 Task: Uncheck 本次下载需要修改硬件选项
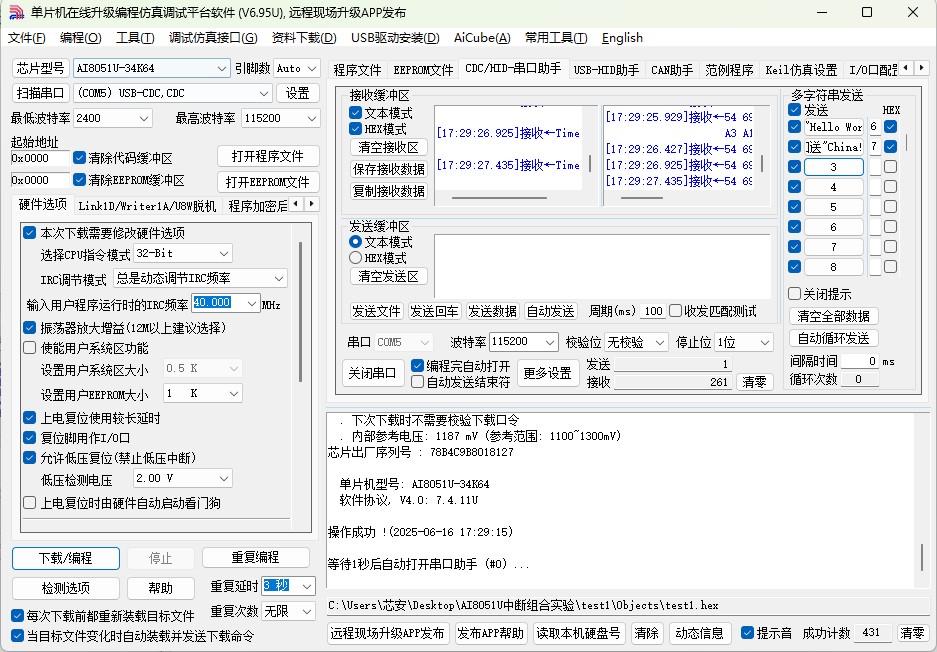29,232
